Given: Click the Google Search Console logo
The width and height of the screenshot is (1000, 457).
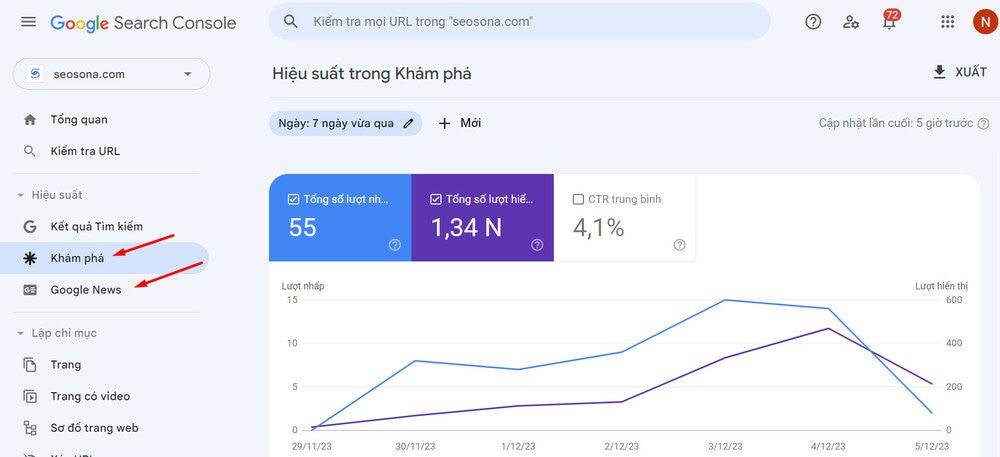Looking at the screenshot, I should [143, 24].
